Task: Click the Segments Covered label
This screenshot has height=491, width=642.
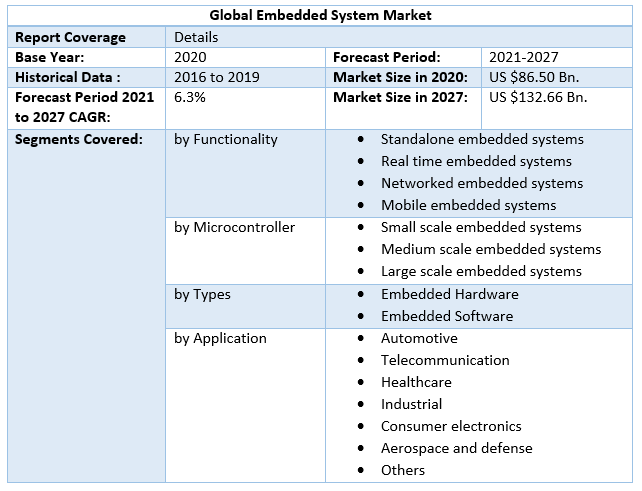Action: 78,139
